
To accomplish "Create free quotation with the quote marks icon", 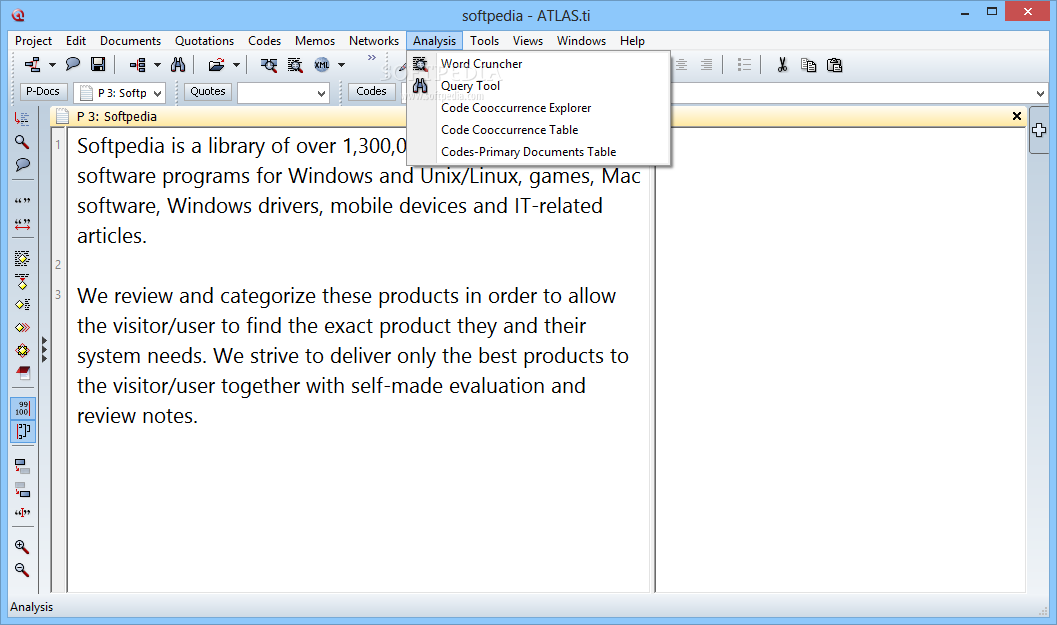I will click(x=22, y=201).
